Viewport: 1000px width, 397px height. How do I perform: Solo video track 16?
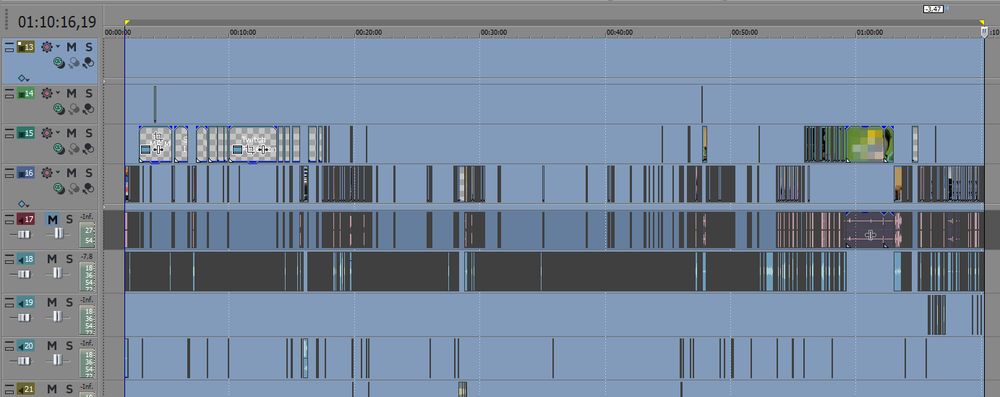[89, 172]
